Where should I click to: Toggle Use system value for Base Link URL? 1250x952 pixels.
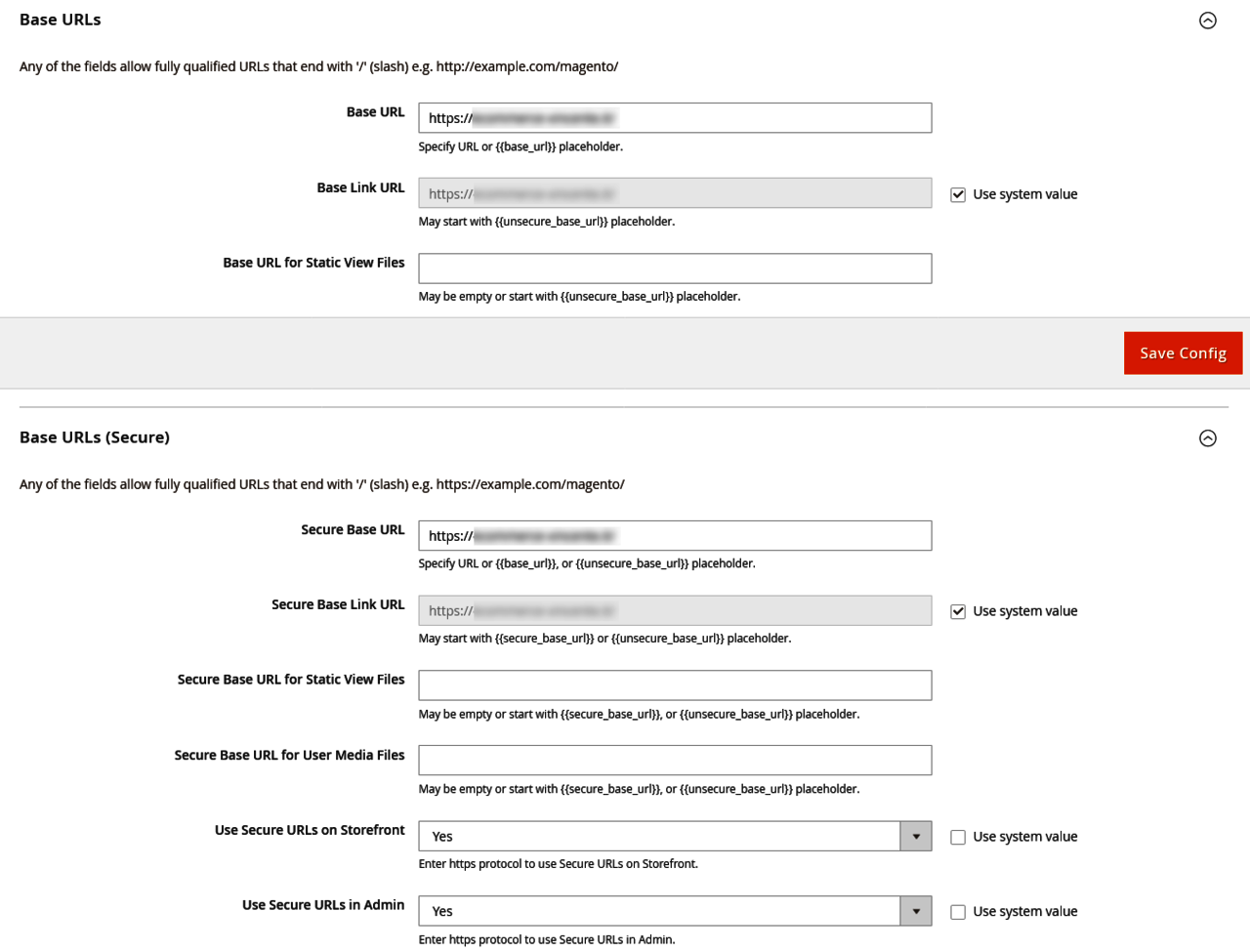pos(958,194)
